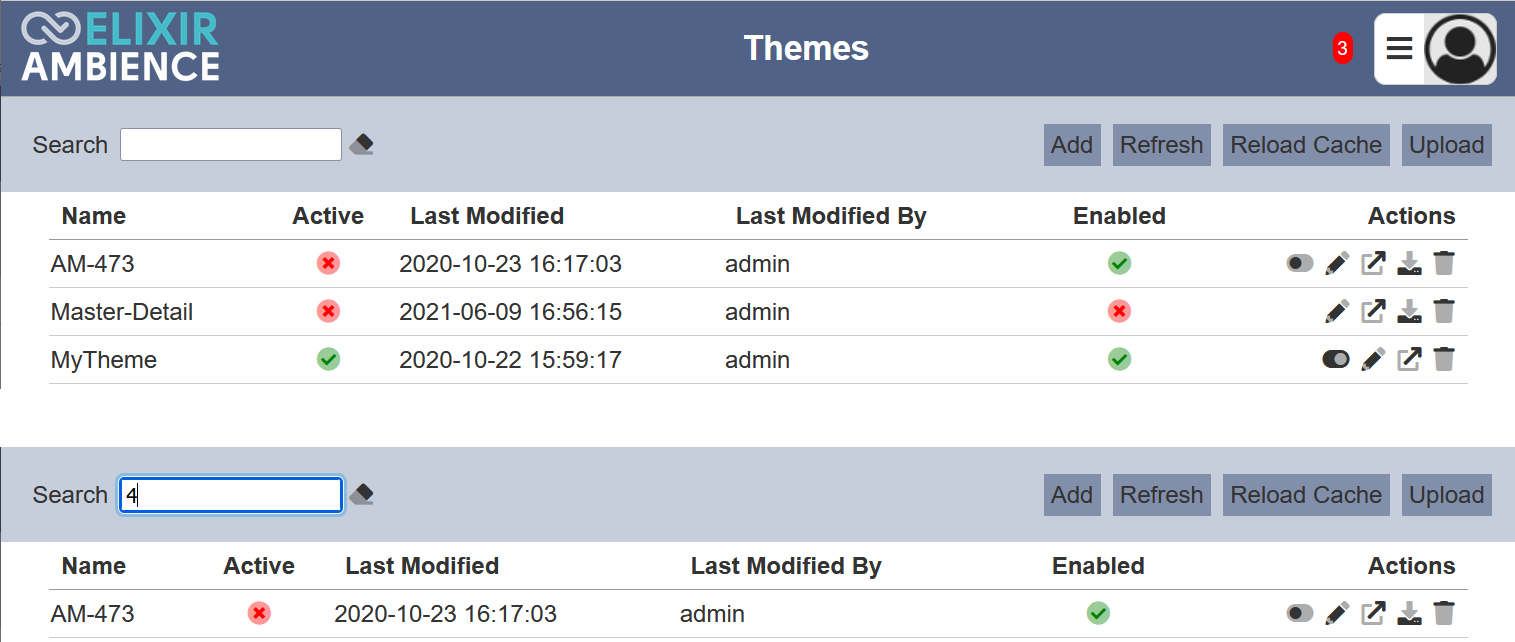Click the top Reload Cache button
Viewport: 1515px width, 642px height.
pos(1306,145)
